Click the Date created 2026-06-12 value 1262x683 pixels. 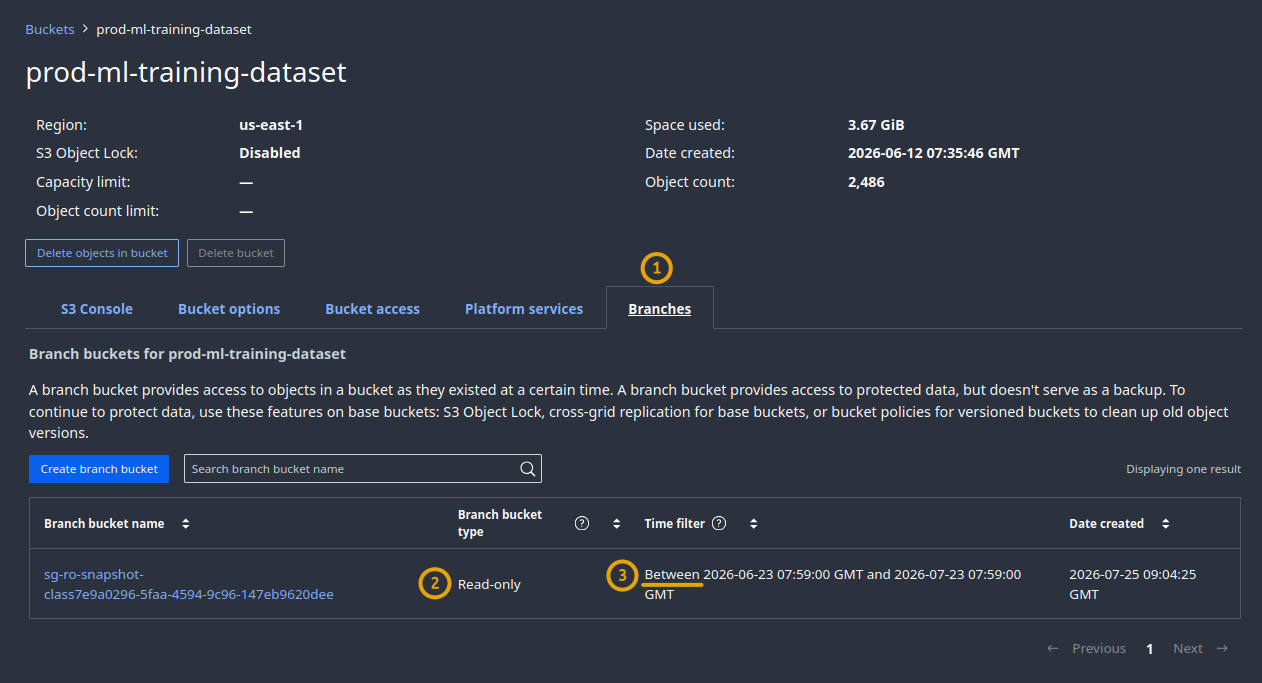[x=934, y=153]
